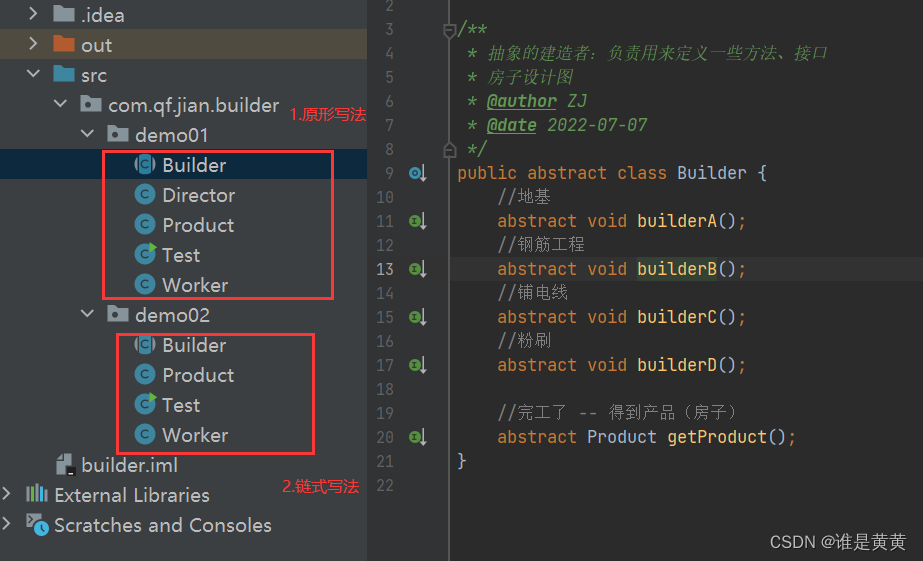Click the abstract class icon of demo02 Builder
This screenshot has width=923, height=561.
tap(145, 344)
